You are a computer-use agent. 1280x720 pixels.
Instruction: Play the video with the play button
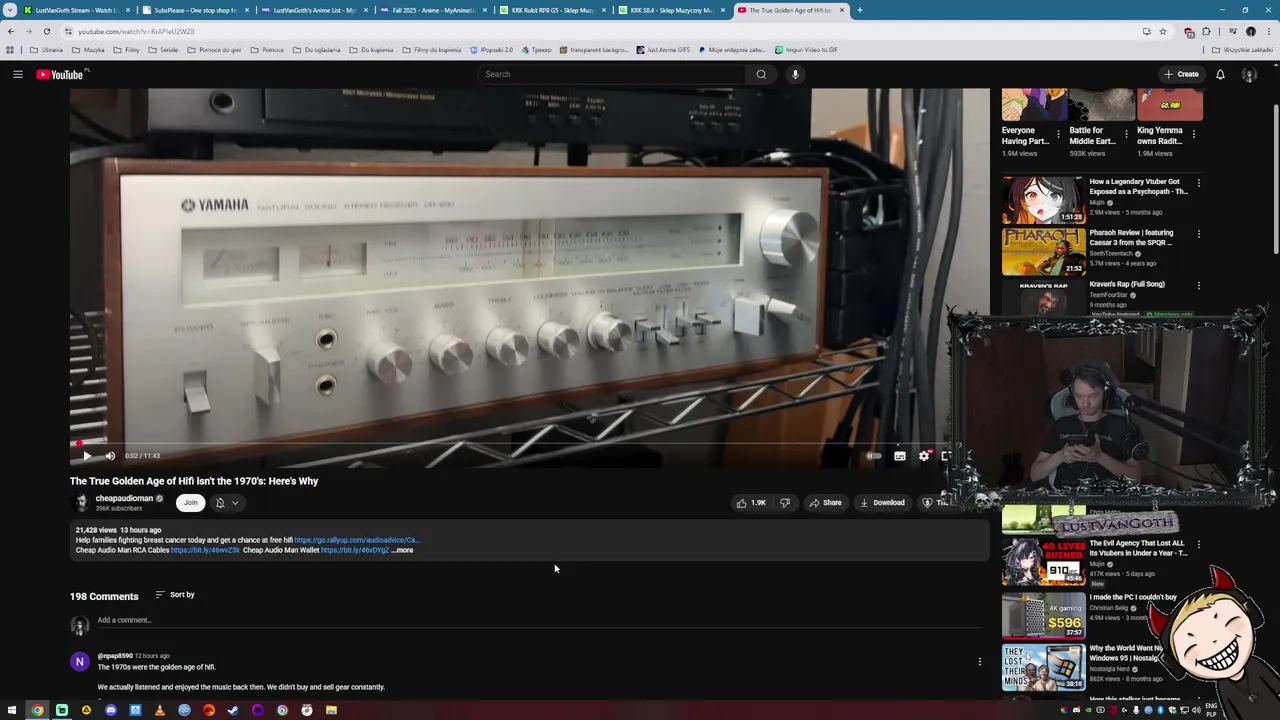(87, 456)
